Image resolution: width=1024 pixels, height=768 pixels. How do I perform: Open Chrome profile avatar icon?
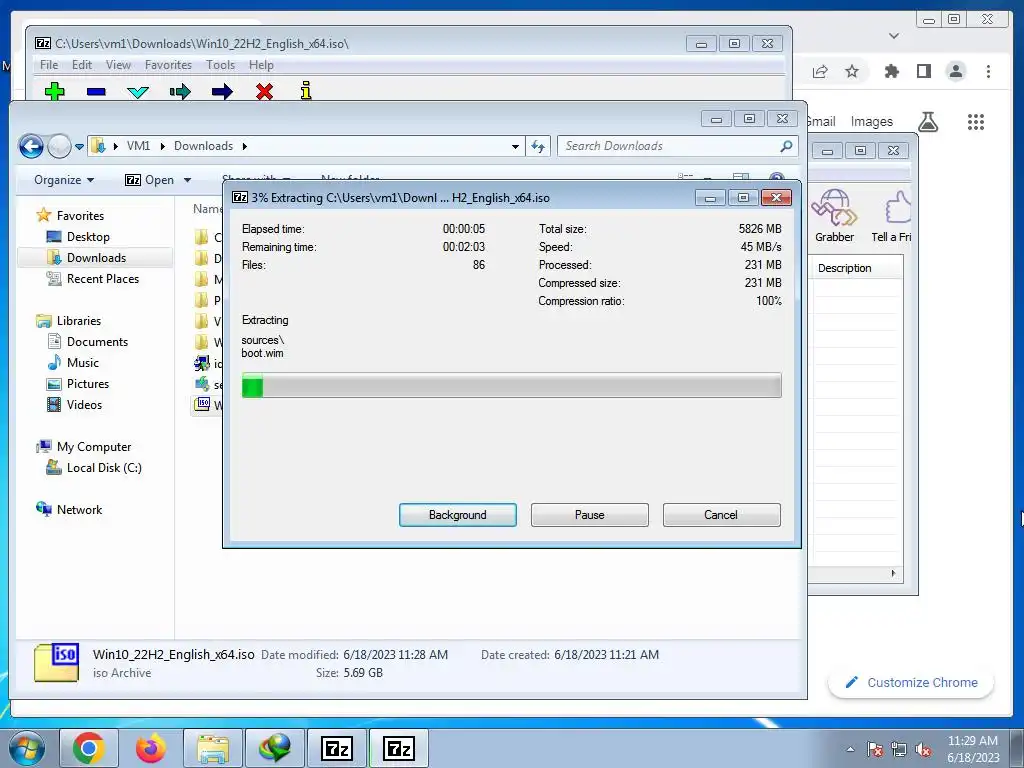[x=955, y=71]
